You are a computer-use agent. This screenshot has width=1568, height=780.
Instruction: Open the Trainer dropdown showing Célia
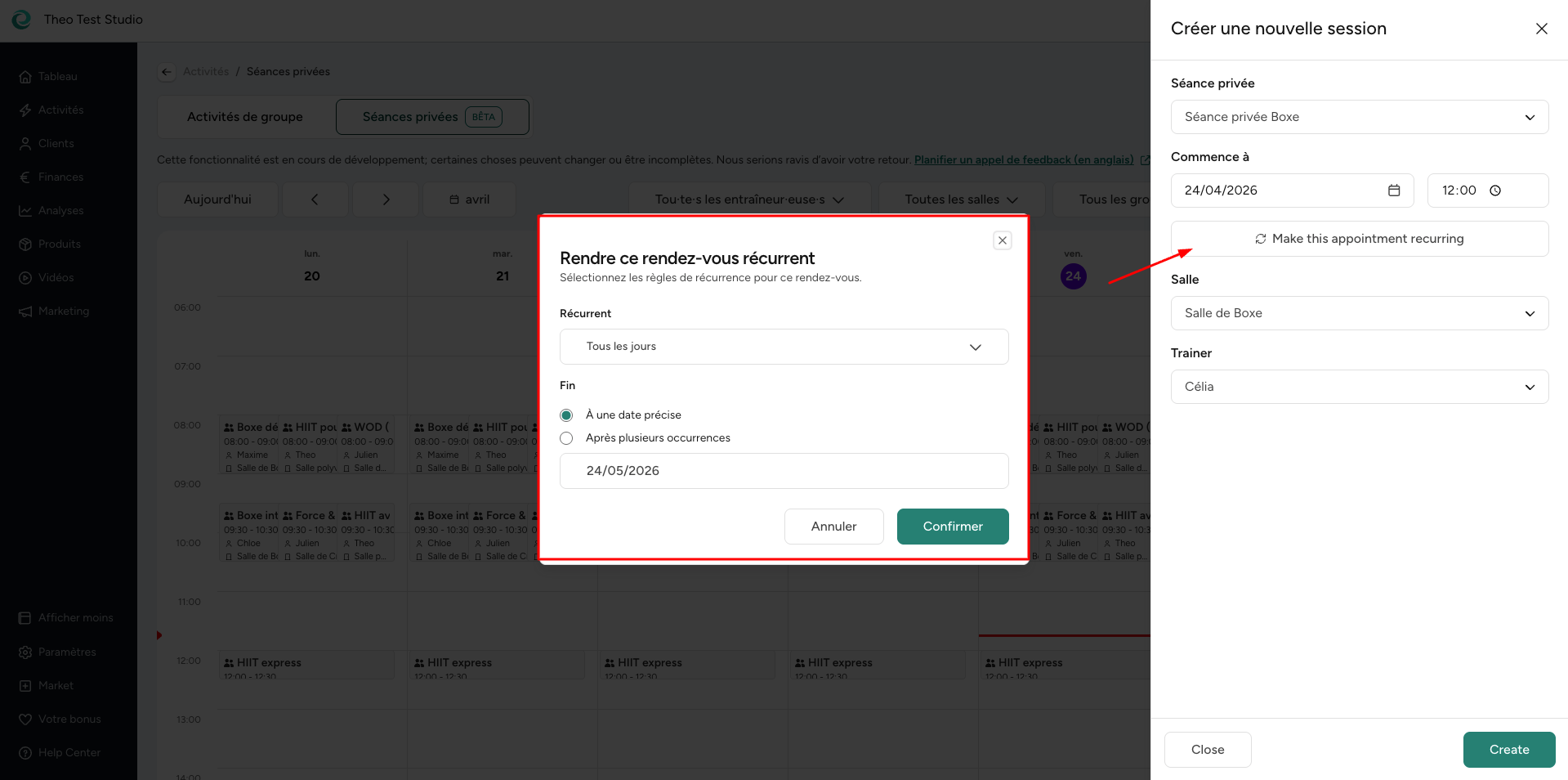[1359, 387]
